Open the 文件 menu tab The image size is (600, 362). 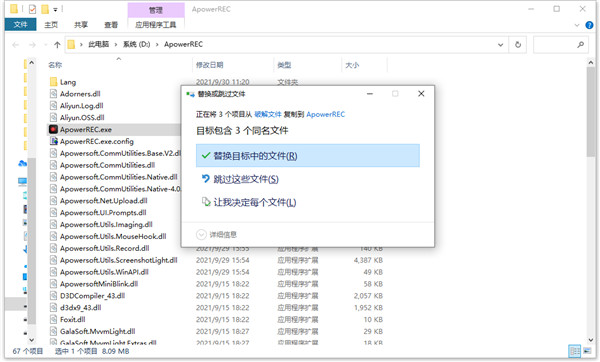20,24
